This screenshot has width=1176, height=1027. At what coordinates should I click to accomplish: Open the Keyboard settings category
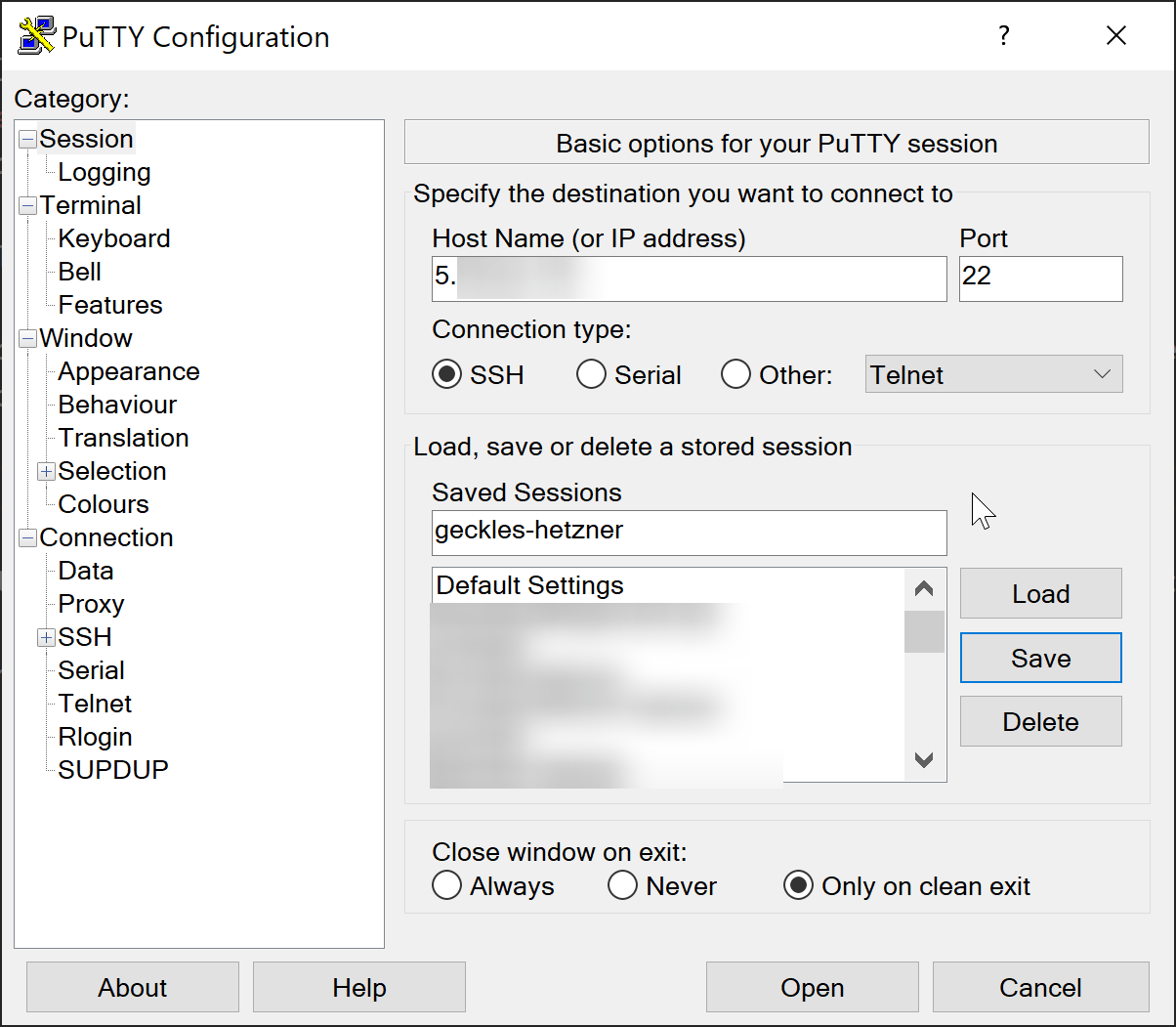(114, 238)
